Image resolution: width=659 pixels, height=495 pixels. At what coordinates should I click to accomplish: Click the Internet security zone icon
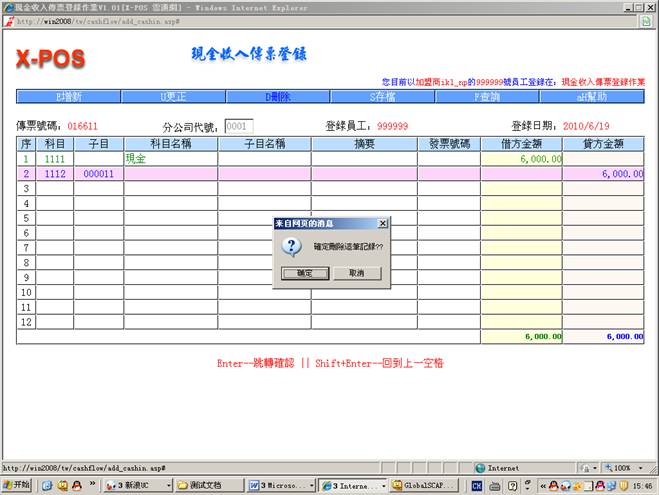481,467
